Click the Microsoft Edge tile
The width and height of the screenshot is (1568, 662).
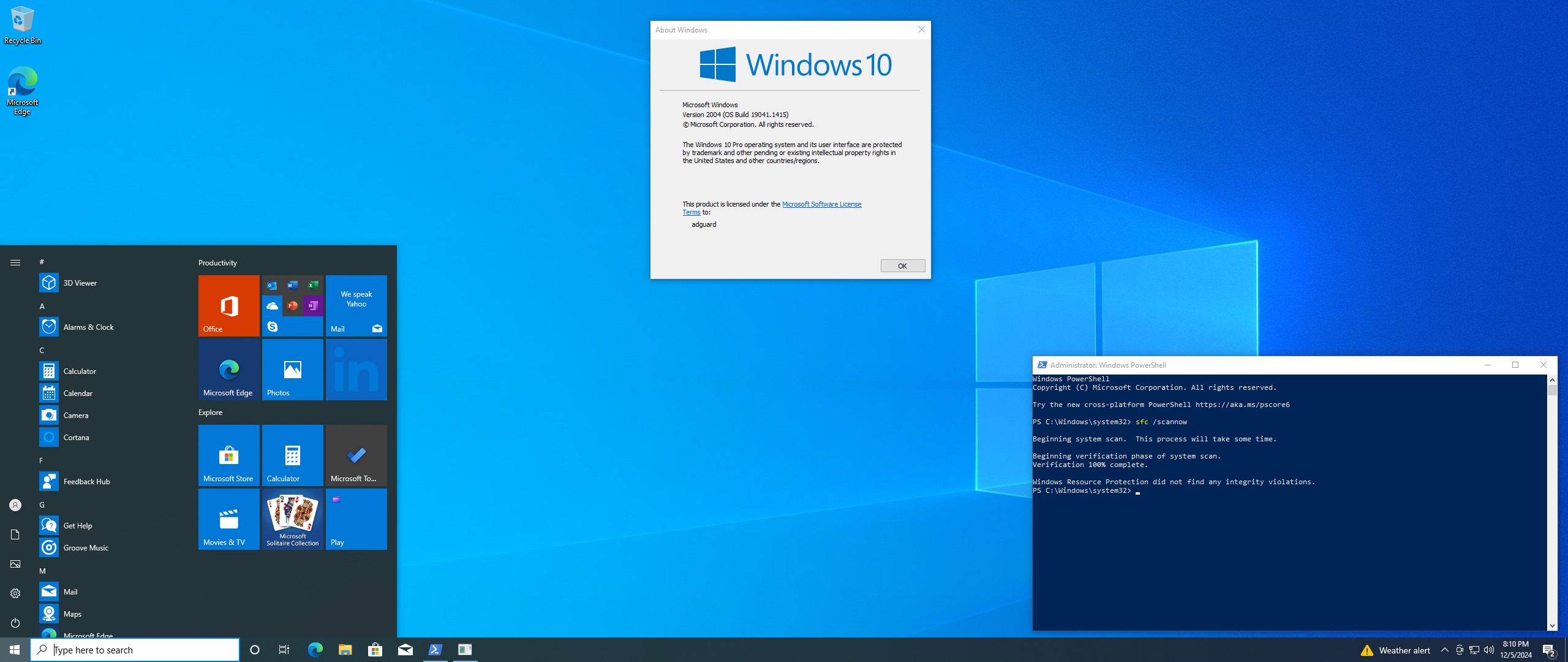pyautogui.click(x=229, y=370)
